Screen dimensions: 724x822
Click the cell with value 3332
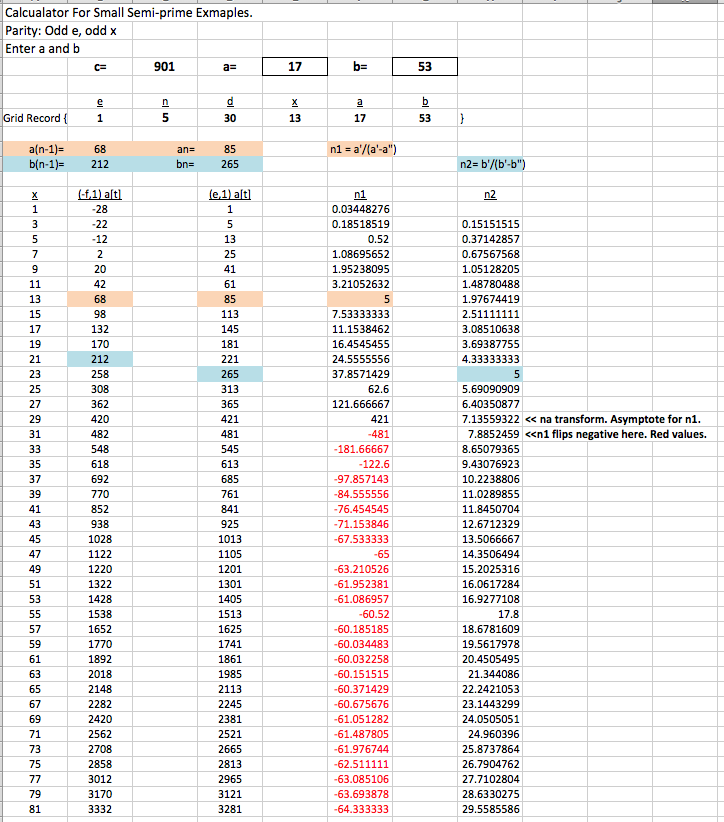click(x=100, y=809)
